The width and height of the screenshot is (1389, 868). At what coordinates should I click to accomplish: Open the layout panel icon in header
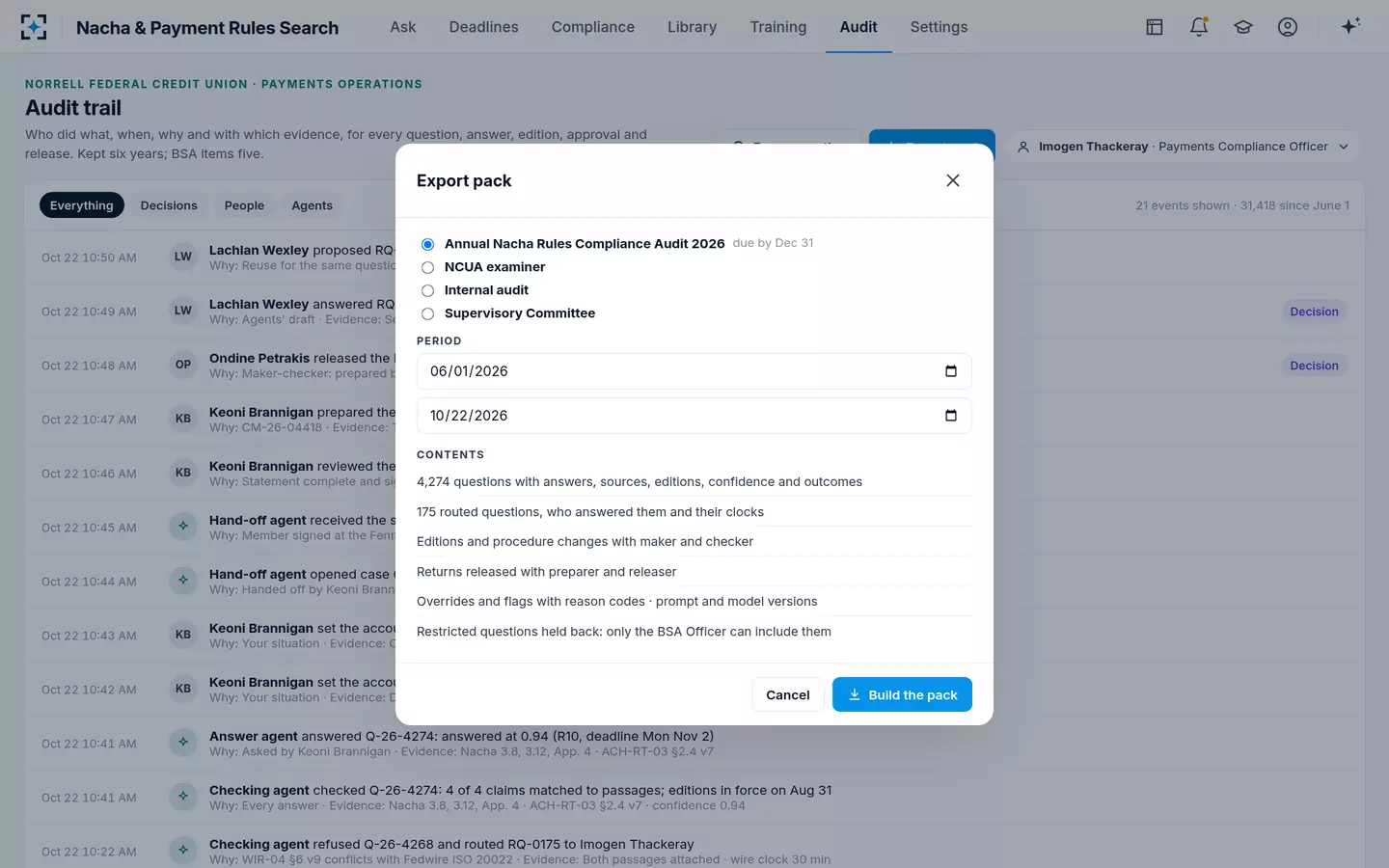tap(1155, 27)
